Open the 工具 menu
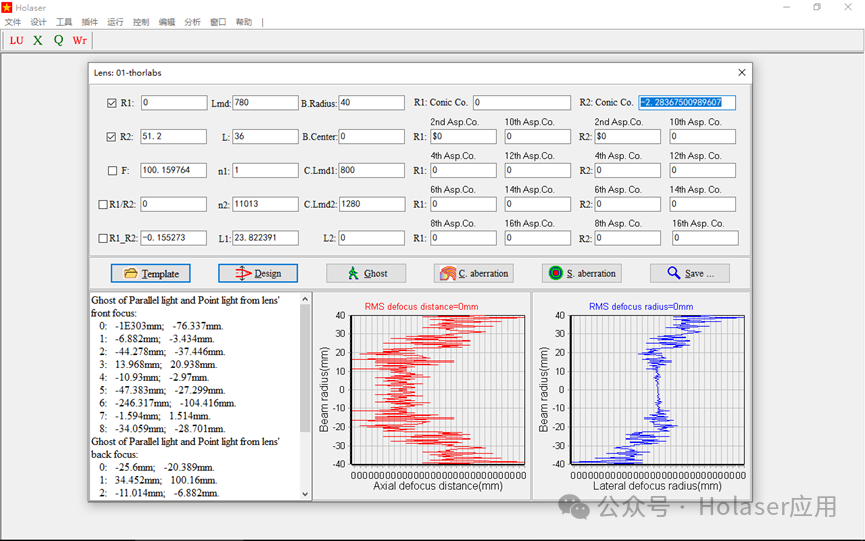The image size is (865, 541). (x=64, y=22)
